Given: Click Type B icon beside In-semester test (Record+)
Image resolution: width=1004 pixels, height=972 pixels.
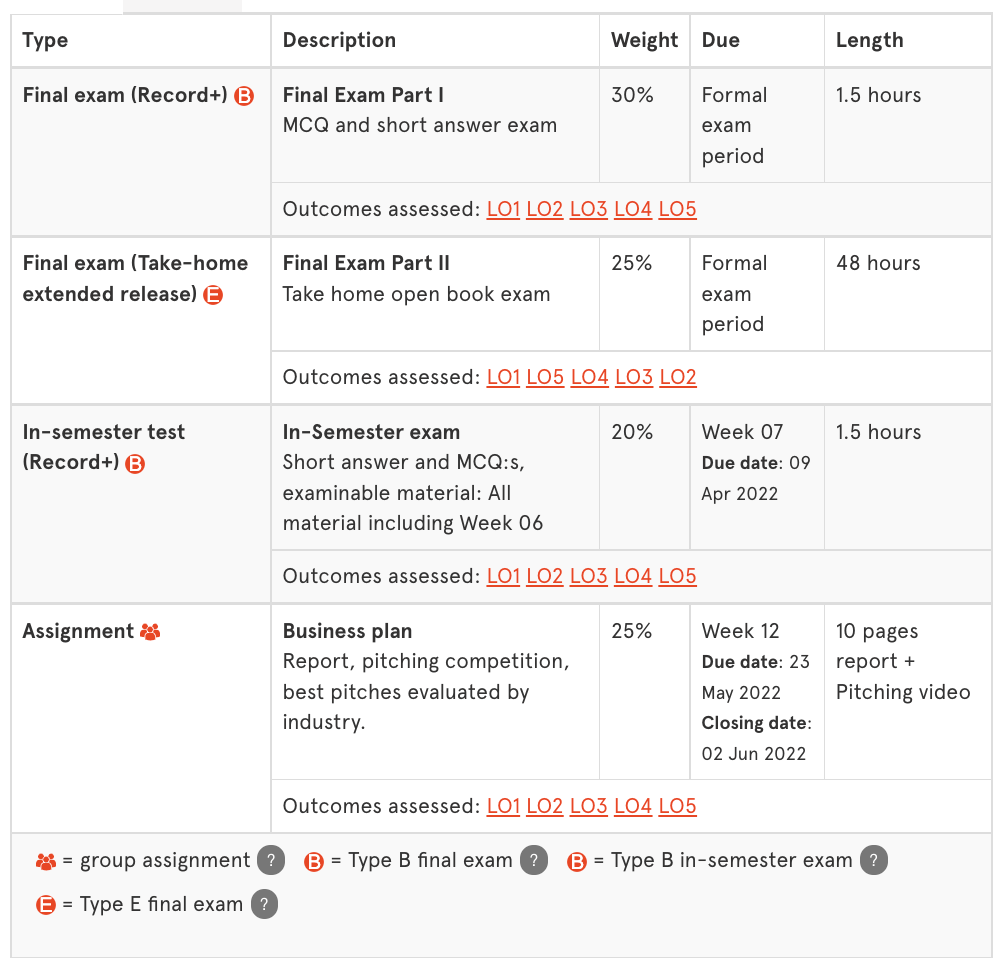Looking at the screenshot, I should coord(135,463).
